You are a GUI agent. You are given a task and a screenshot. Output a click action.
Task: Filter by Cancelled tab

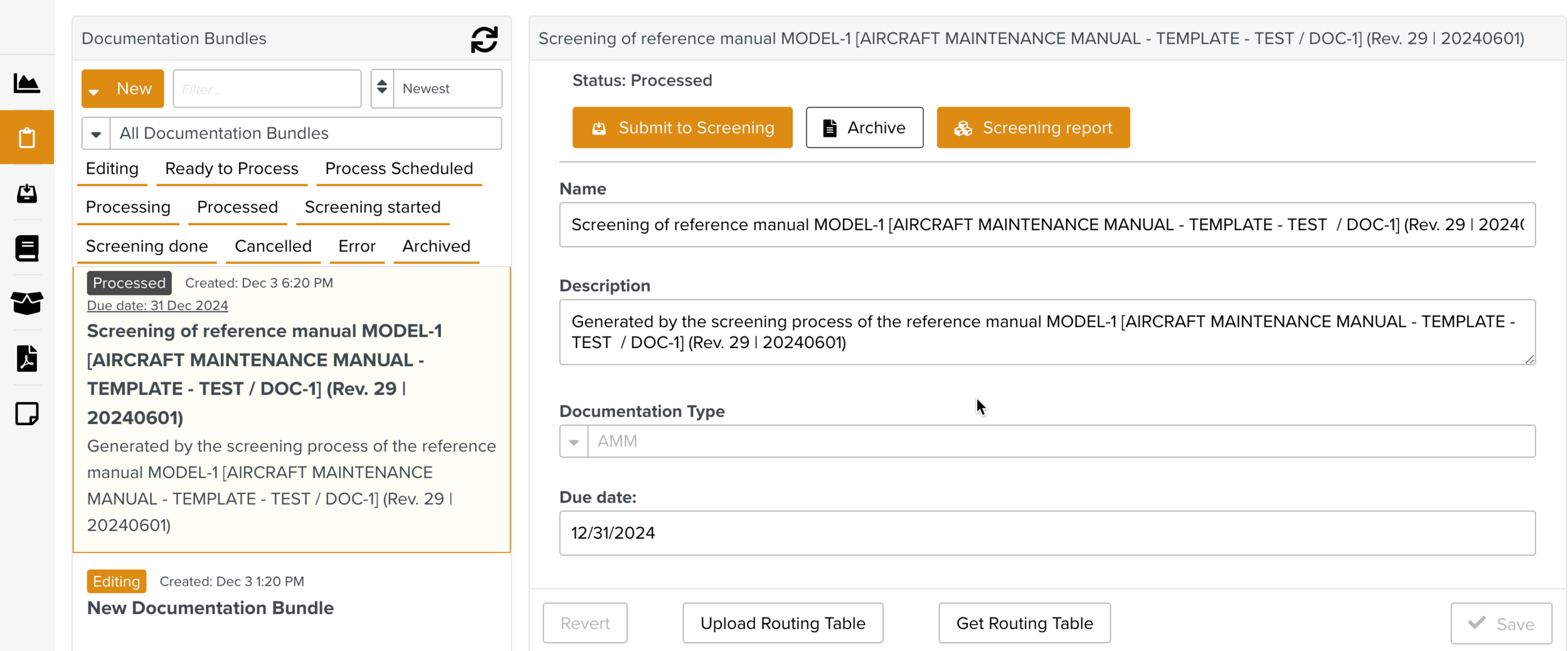tap(273, 246)
